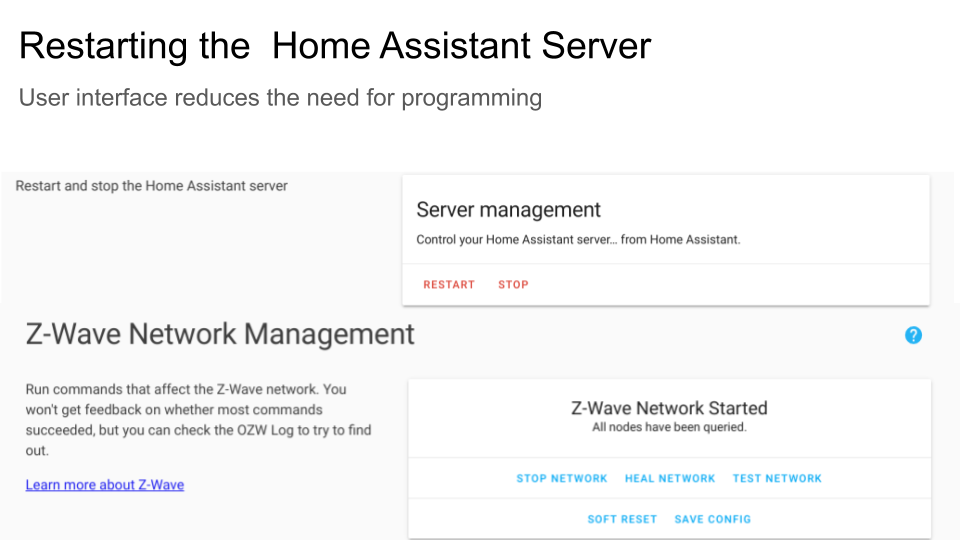The image size is (960, 540).
Task: Click the Z-Wave Network Started status text
Action: click(x=669, y=408)
